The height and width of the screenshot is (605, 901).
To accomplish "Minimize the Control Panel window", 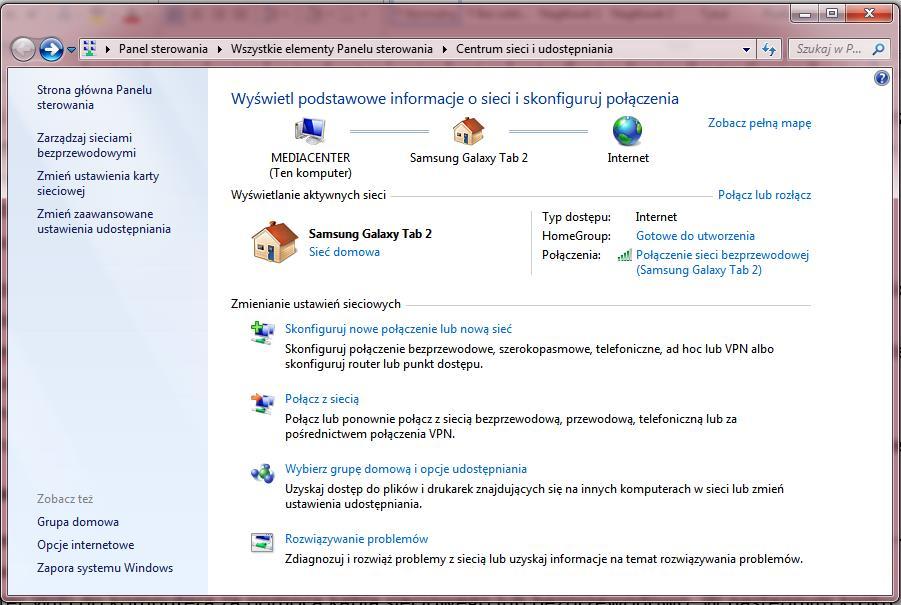I will [804, 13].
